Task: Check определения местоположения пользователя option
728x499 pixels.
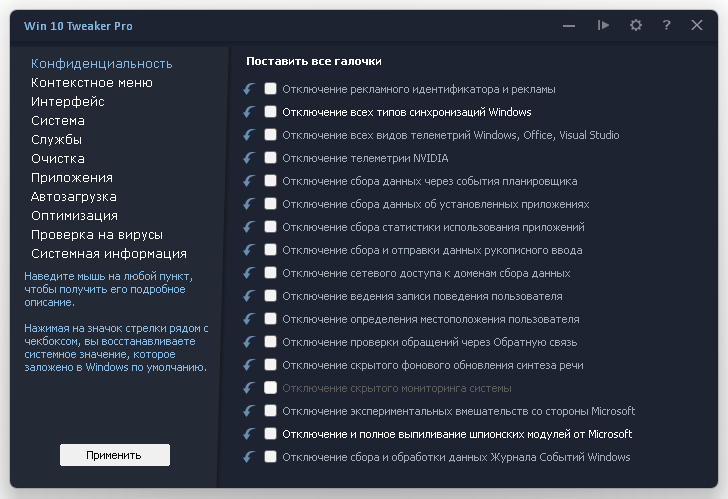Action: [x=270, y=318]
